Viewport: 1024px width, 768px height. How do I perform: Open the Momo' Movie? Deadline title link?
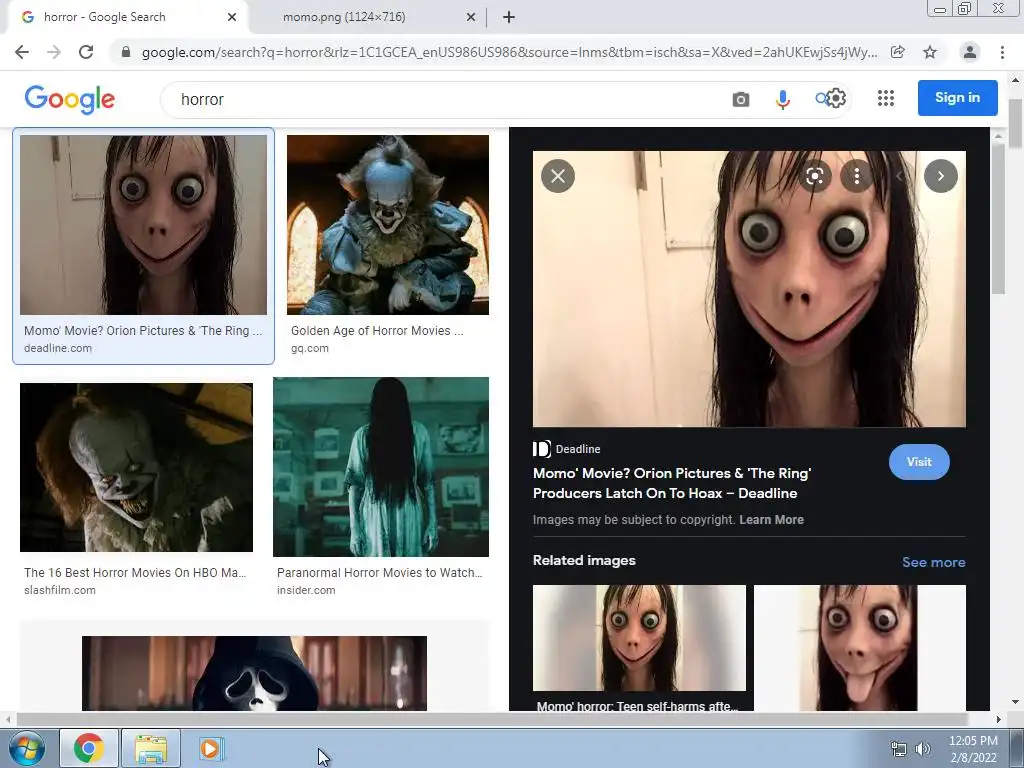click(x=672, y=483)
